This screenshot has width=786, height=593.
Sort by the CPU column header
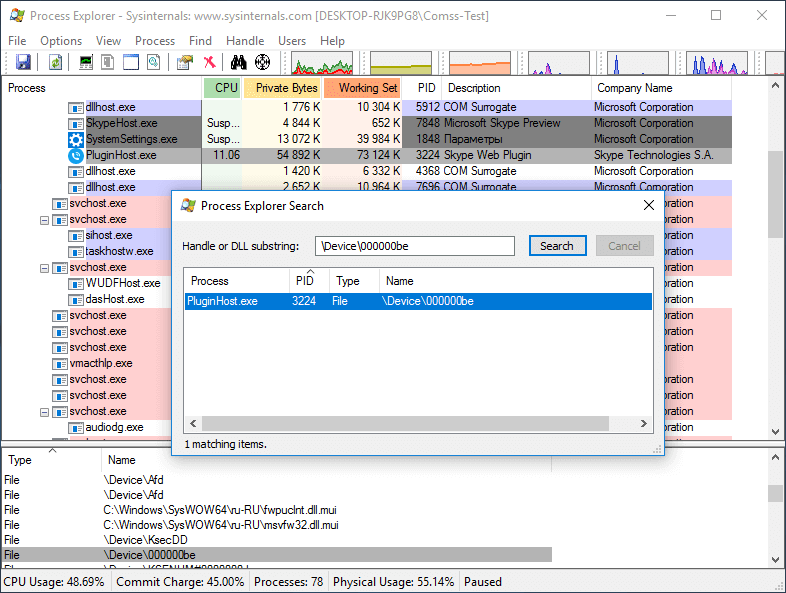222,88
